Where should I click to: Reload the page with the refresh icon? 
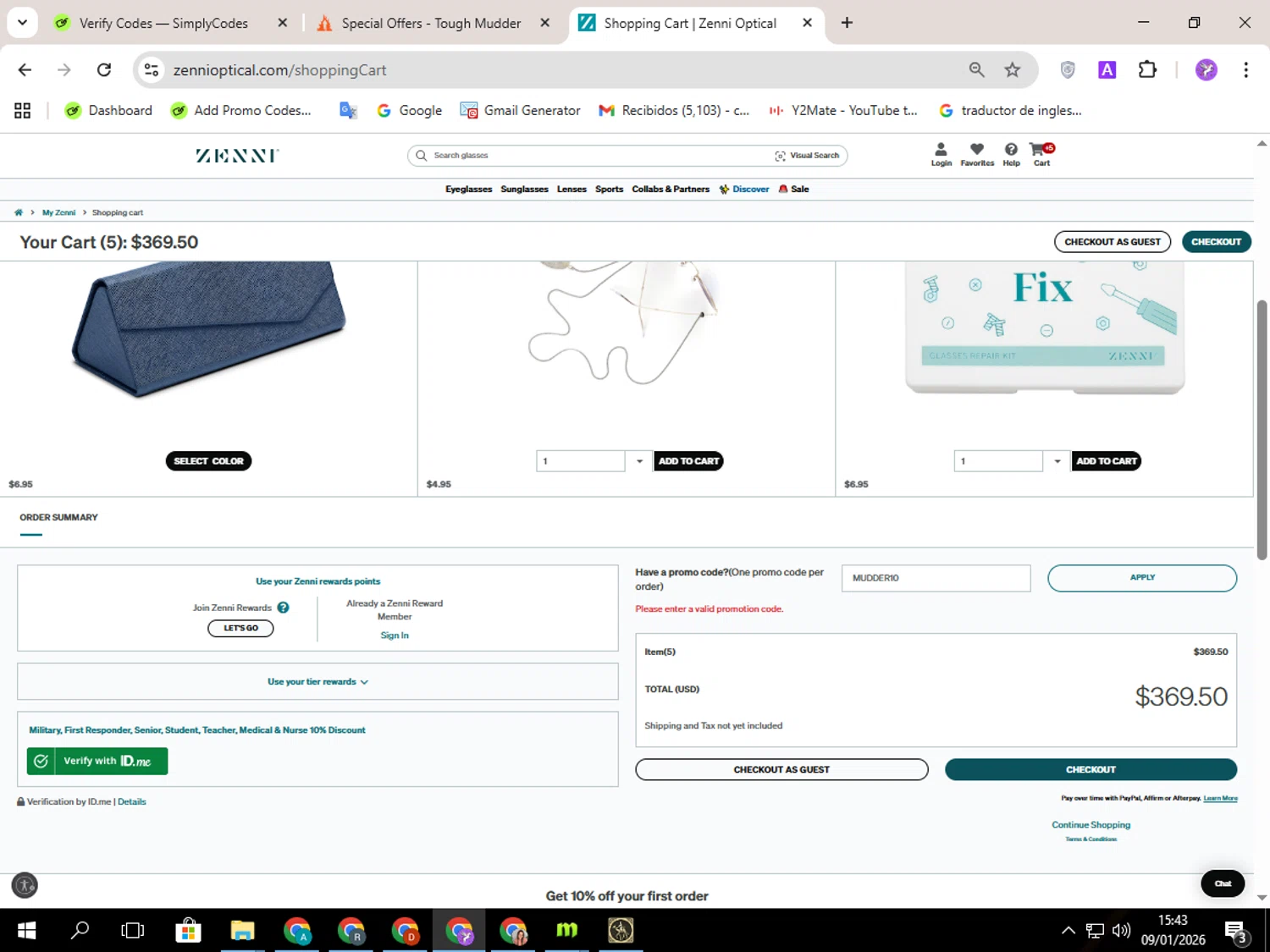[x=104, y=70]
